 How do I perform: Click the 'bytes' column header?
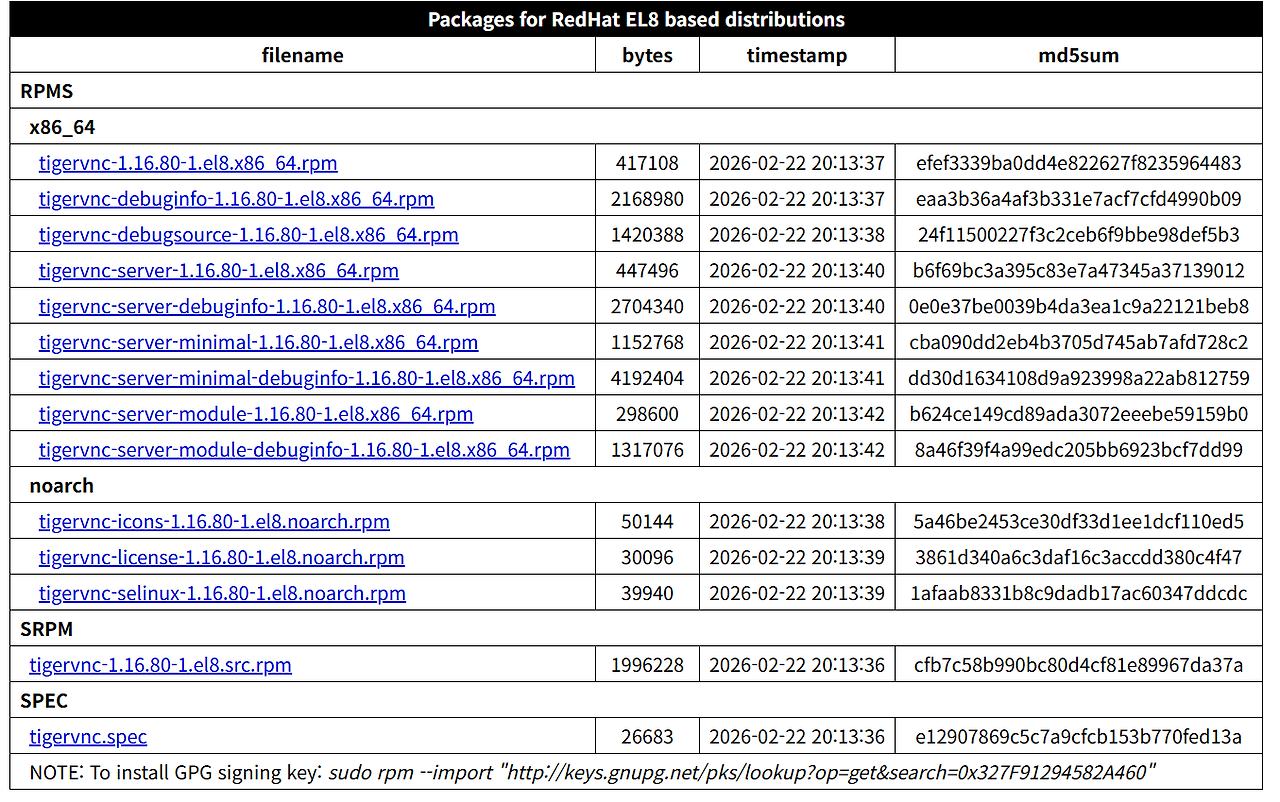coord(648,56)
